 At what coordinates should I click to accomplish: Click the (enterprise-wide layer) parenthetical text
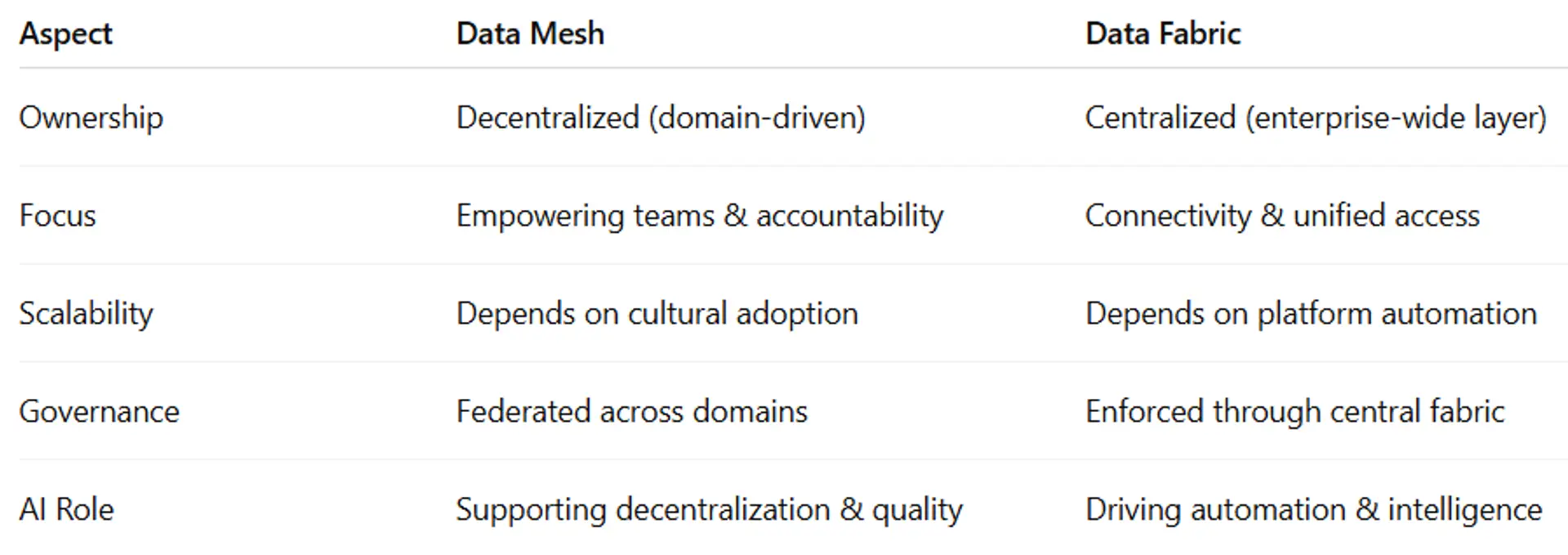[1396, 118]
